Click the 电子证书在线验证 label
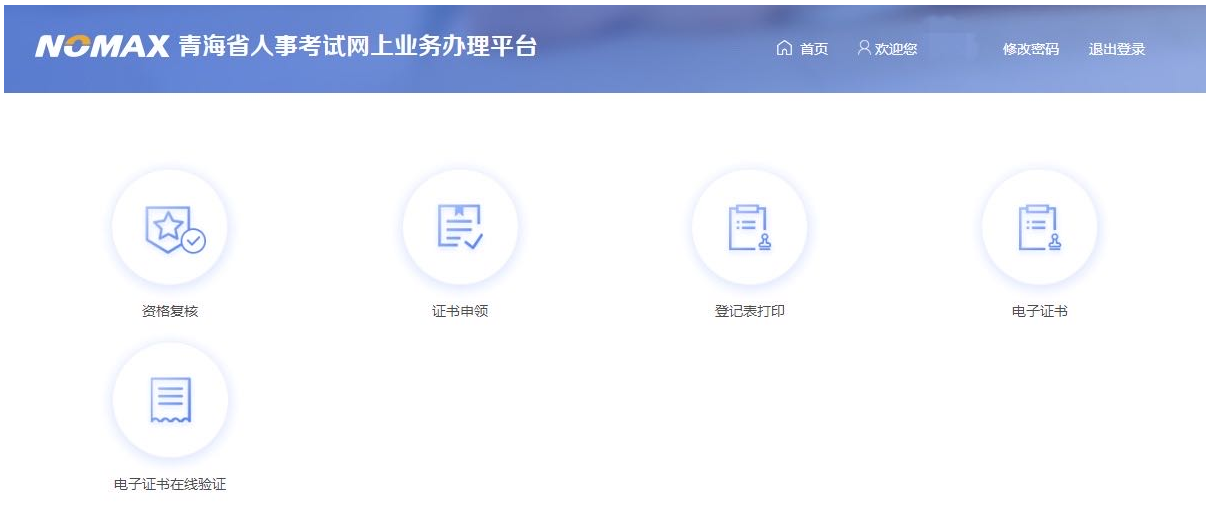Image resolution: width=1212 pixels, height=528 pixels. [170, 484]
